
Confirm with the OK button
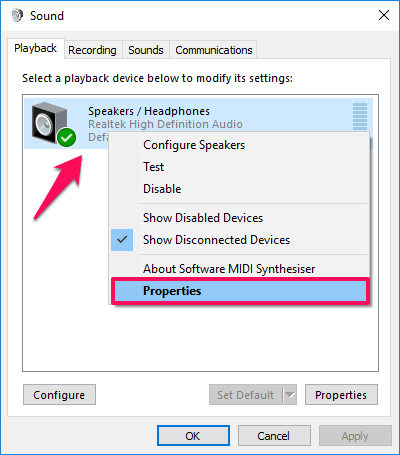click(x=193, y=436)
